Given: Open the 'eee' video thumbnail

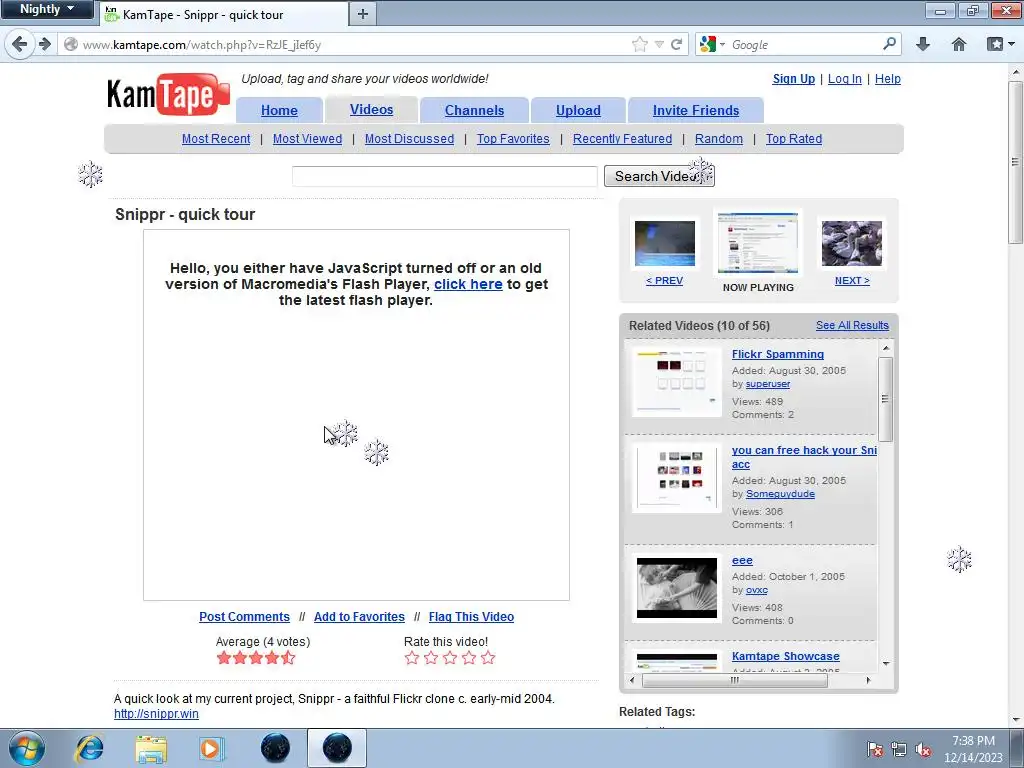Looking at the screenshot, I should click(677, 588).
